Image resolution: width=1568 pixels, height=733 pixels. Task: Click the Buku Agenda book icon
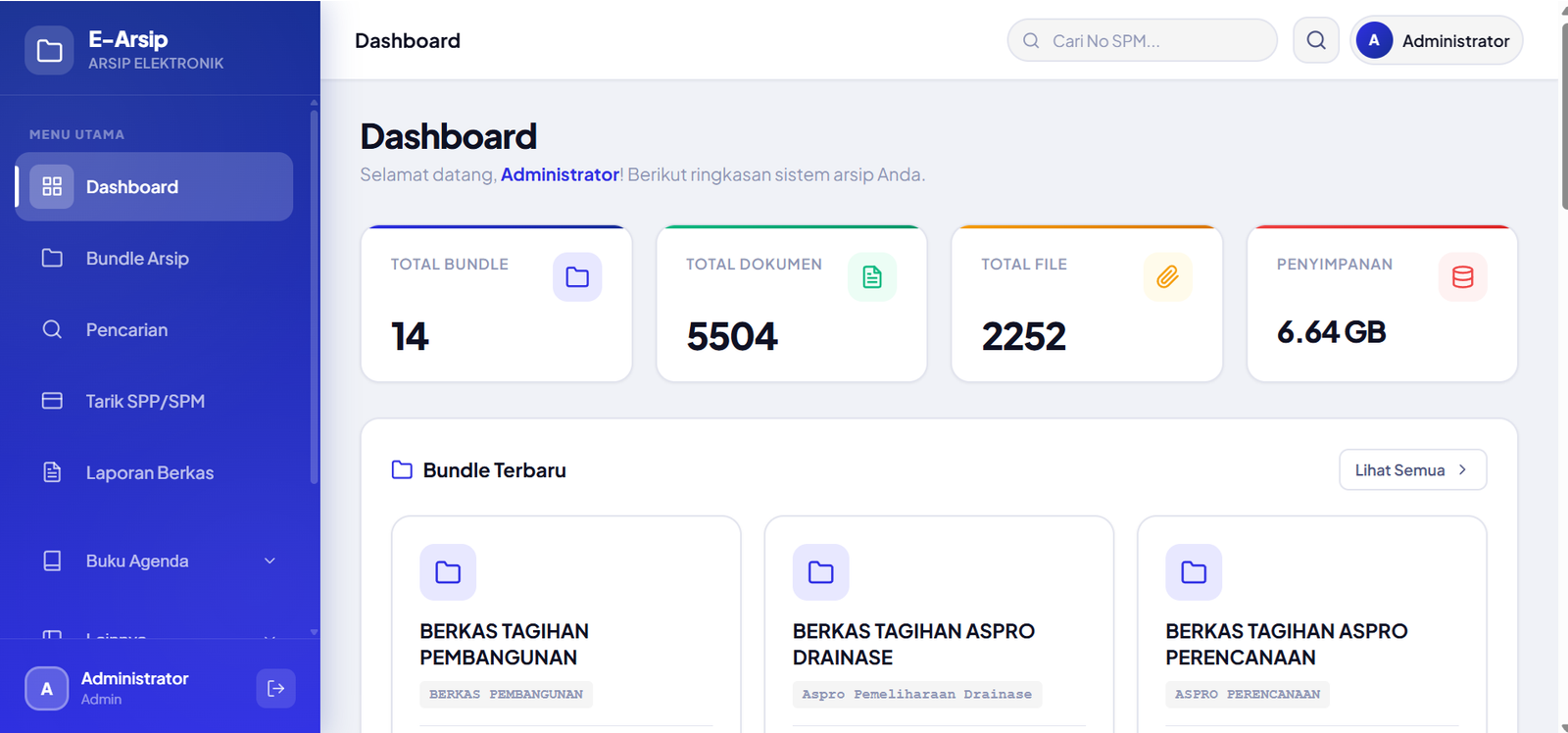(x=52, y=561)
